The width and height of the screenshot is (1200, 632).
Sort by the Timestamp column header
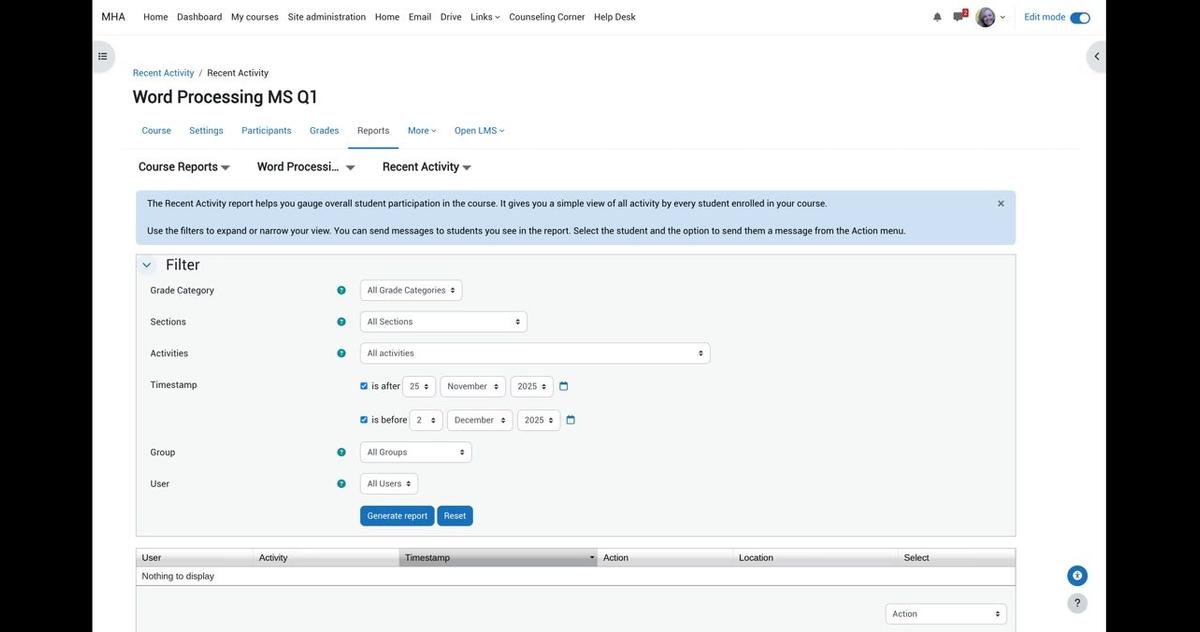click(428, 557)
